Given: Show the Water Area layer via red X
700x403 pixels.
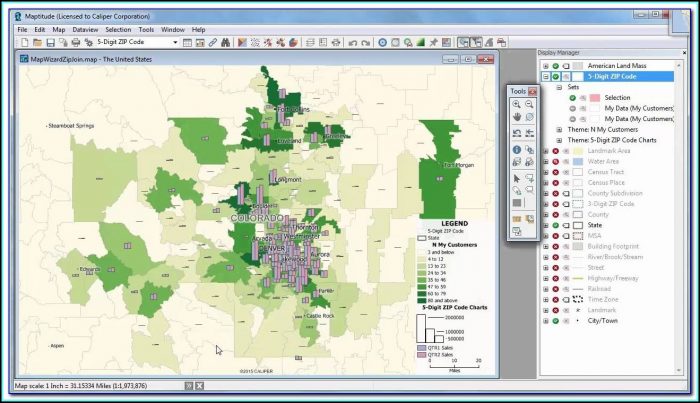Looking at the screenshot, I should 555,162.
